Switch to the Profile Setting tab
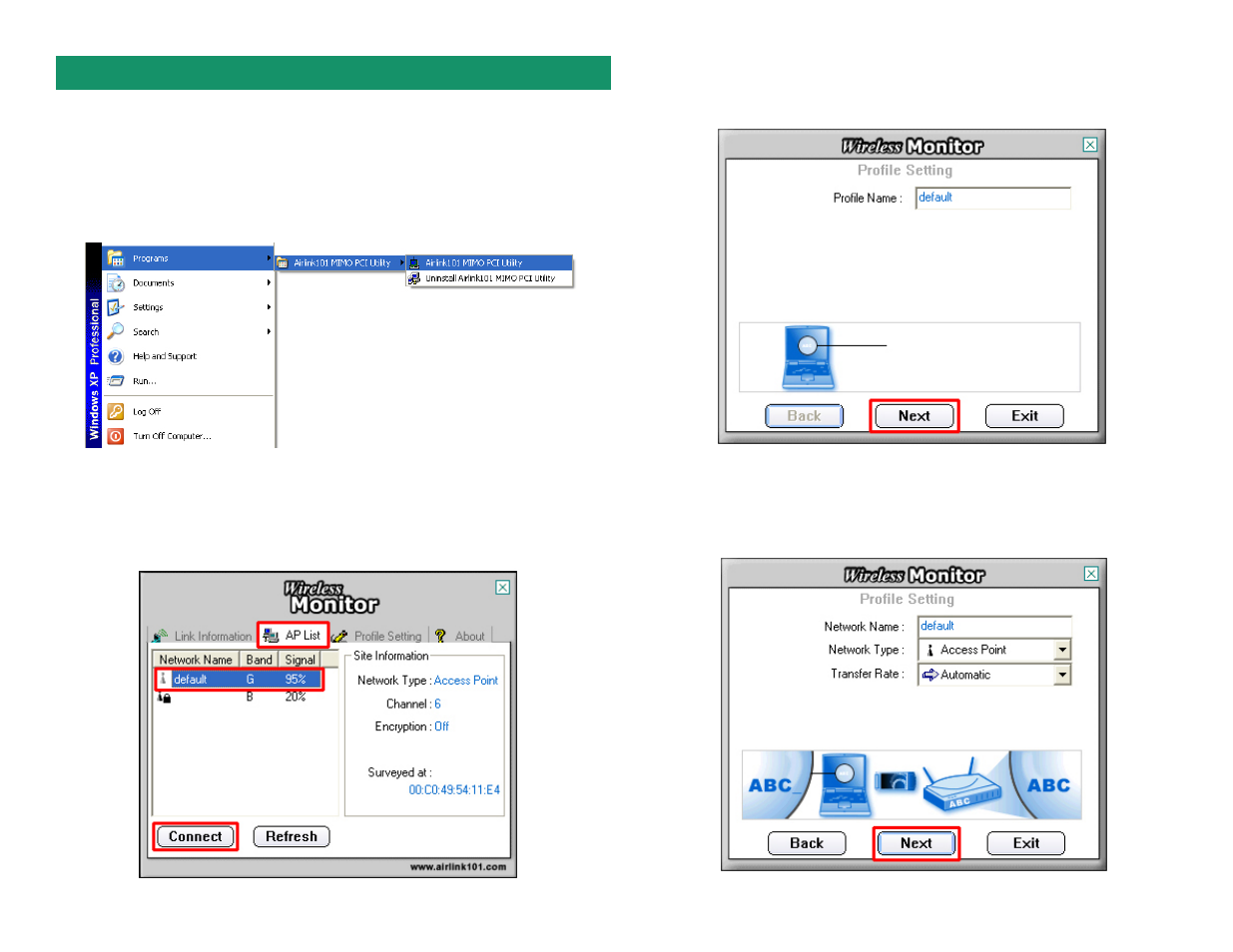Screen dimensions: 1233x952 tap(377, 636)
